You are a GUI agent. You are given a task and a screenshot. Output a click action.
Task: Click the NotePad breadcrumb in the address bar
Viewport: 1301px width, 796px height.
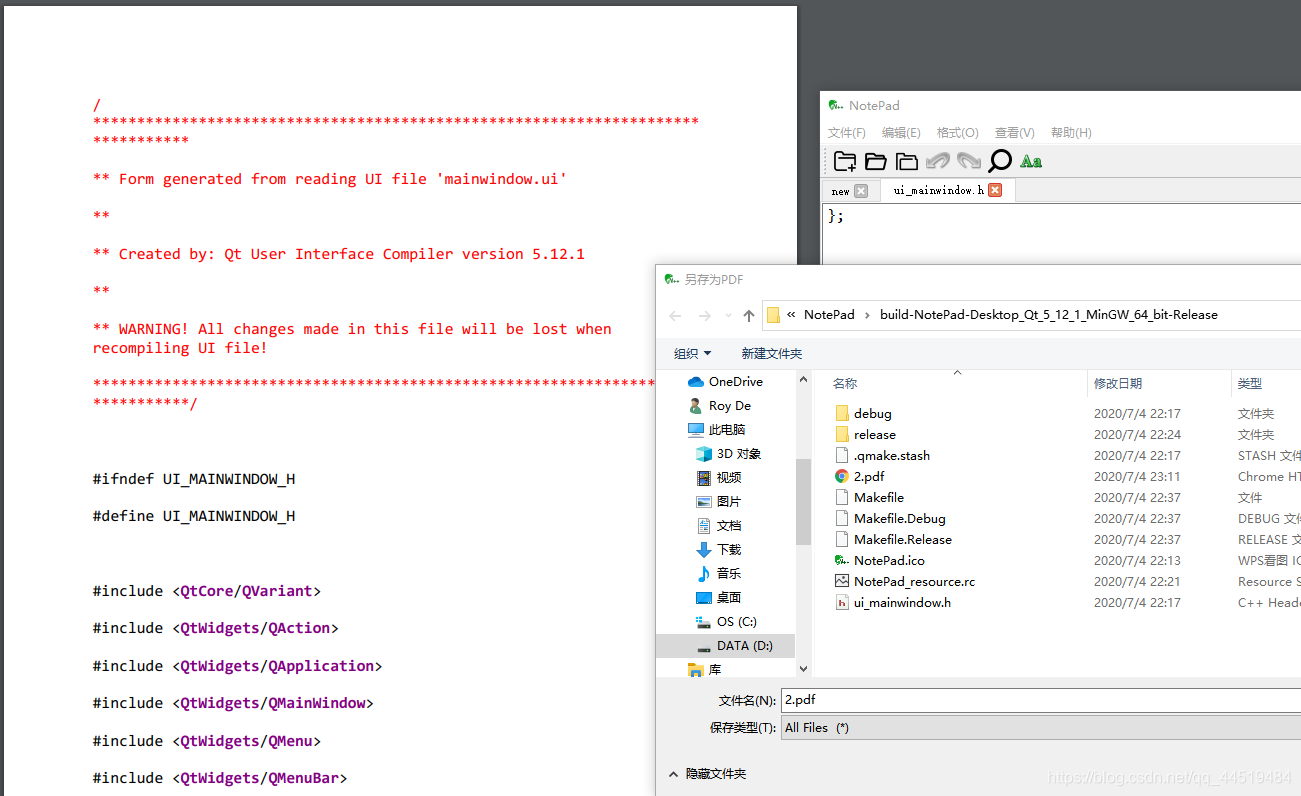click(829, 315)
